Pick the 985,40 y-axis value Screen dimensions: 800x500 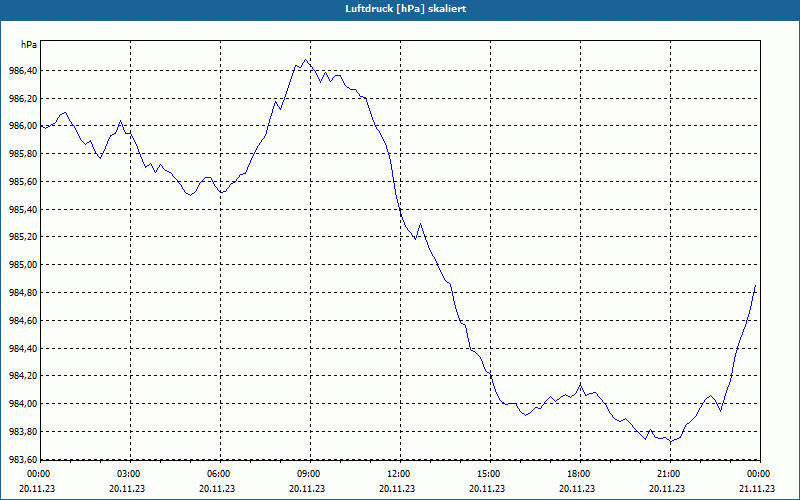point(23,210)
